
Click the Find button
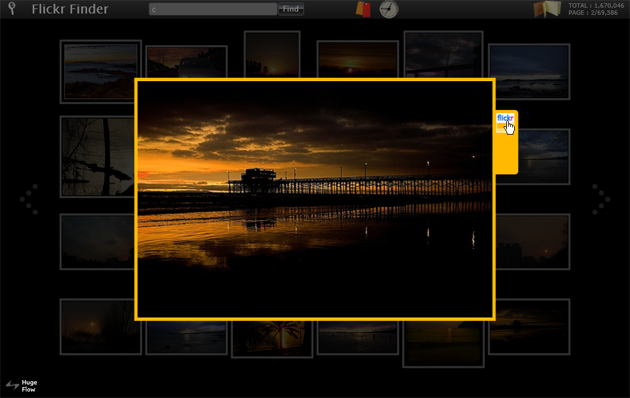pyautogui.click(x=291, y=9)
